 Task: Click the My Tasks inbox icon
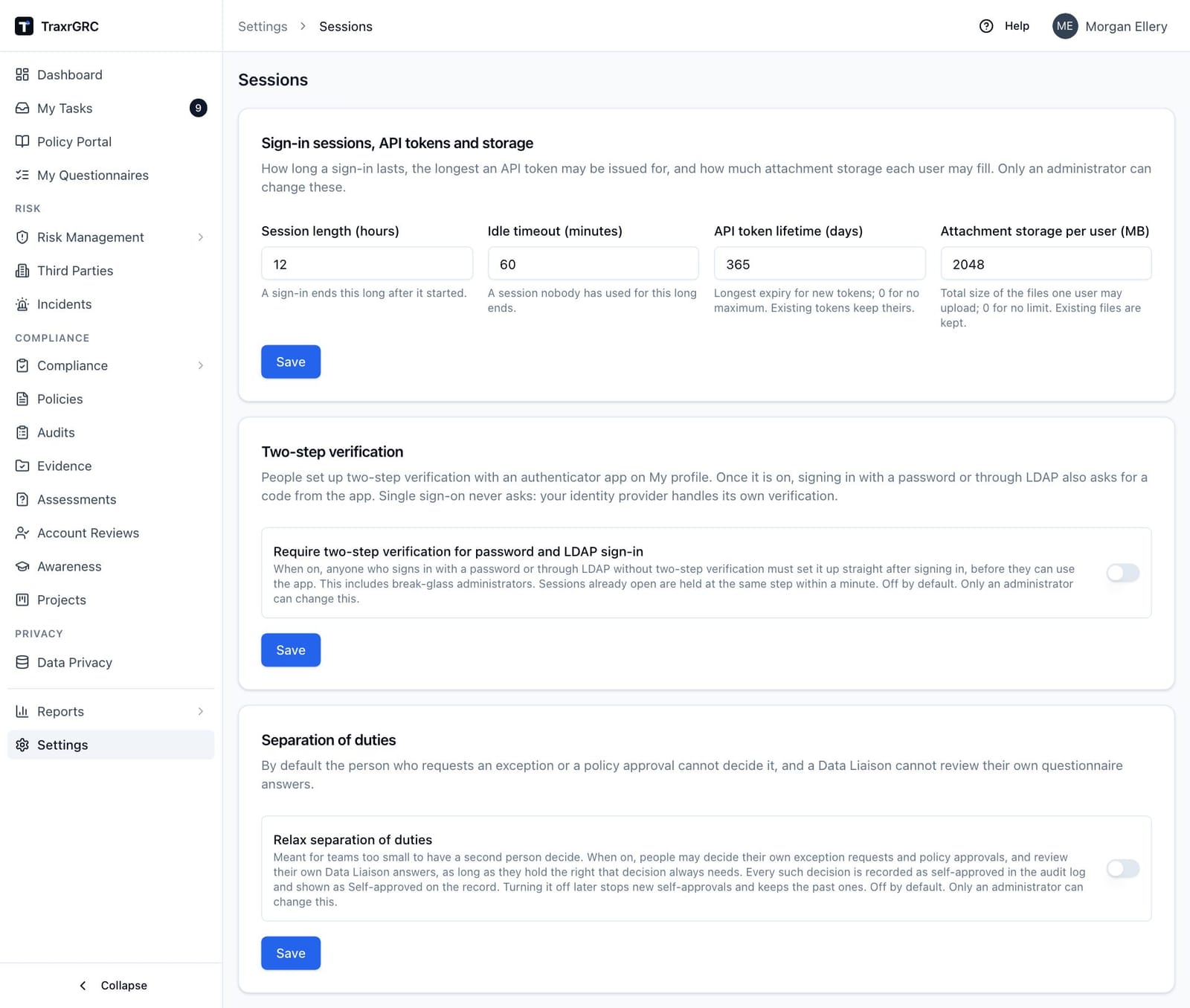[22, 108]
